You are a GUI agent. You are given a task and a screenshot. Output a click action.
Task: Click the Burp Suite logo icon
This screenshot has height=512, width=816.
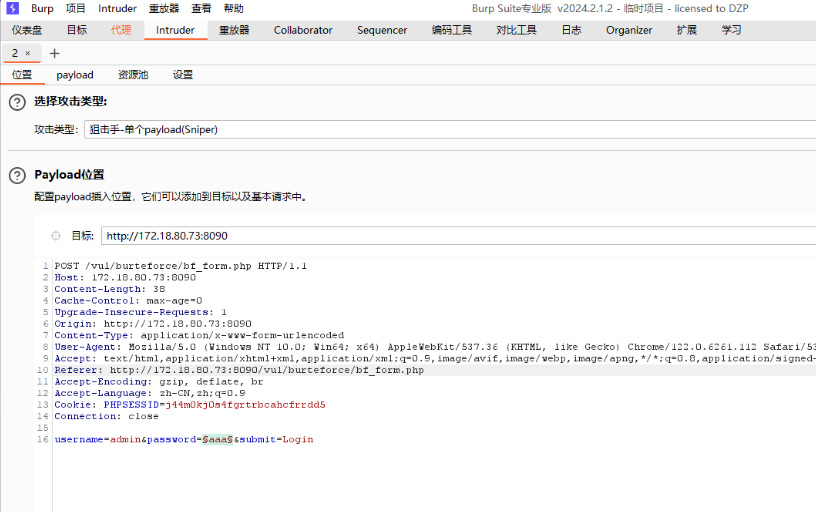point(12,8)
